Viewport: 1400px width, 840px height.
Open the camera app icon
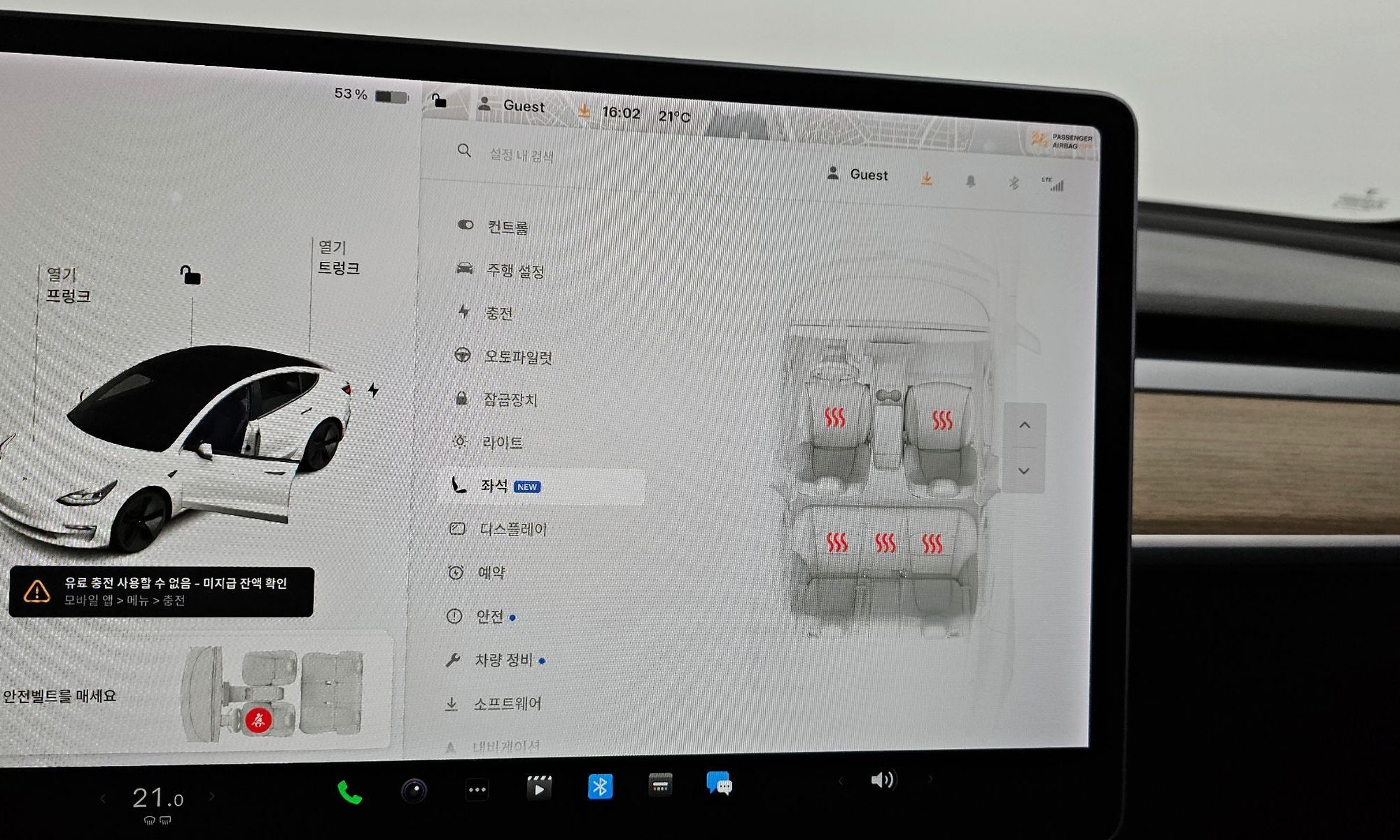tap(414, 791)
